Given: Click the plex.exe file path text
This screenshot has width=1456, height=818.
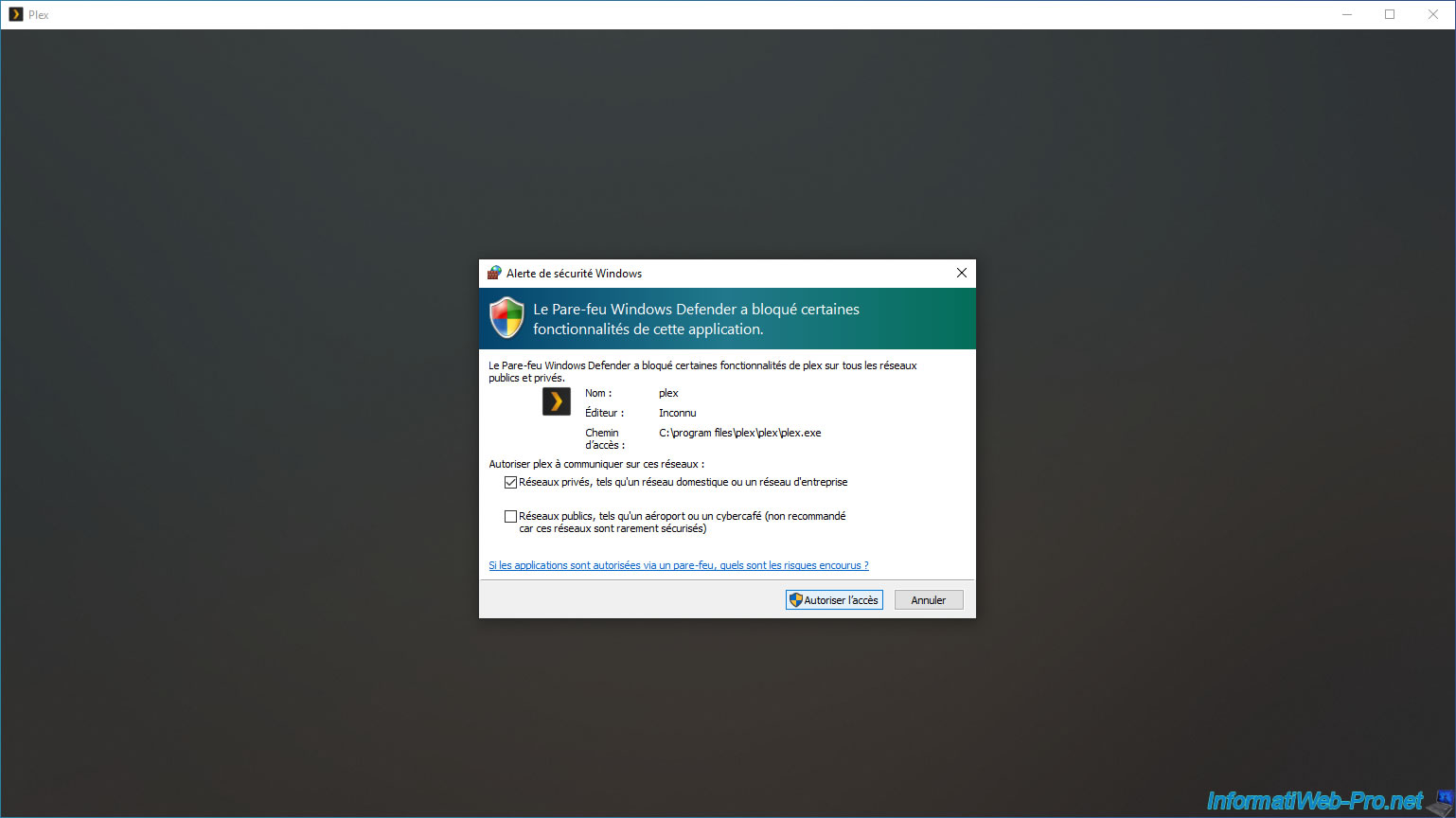Looking at the screenshot, I should click(x=739, y=433).
